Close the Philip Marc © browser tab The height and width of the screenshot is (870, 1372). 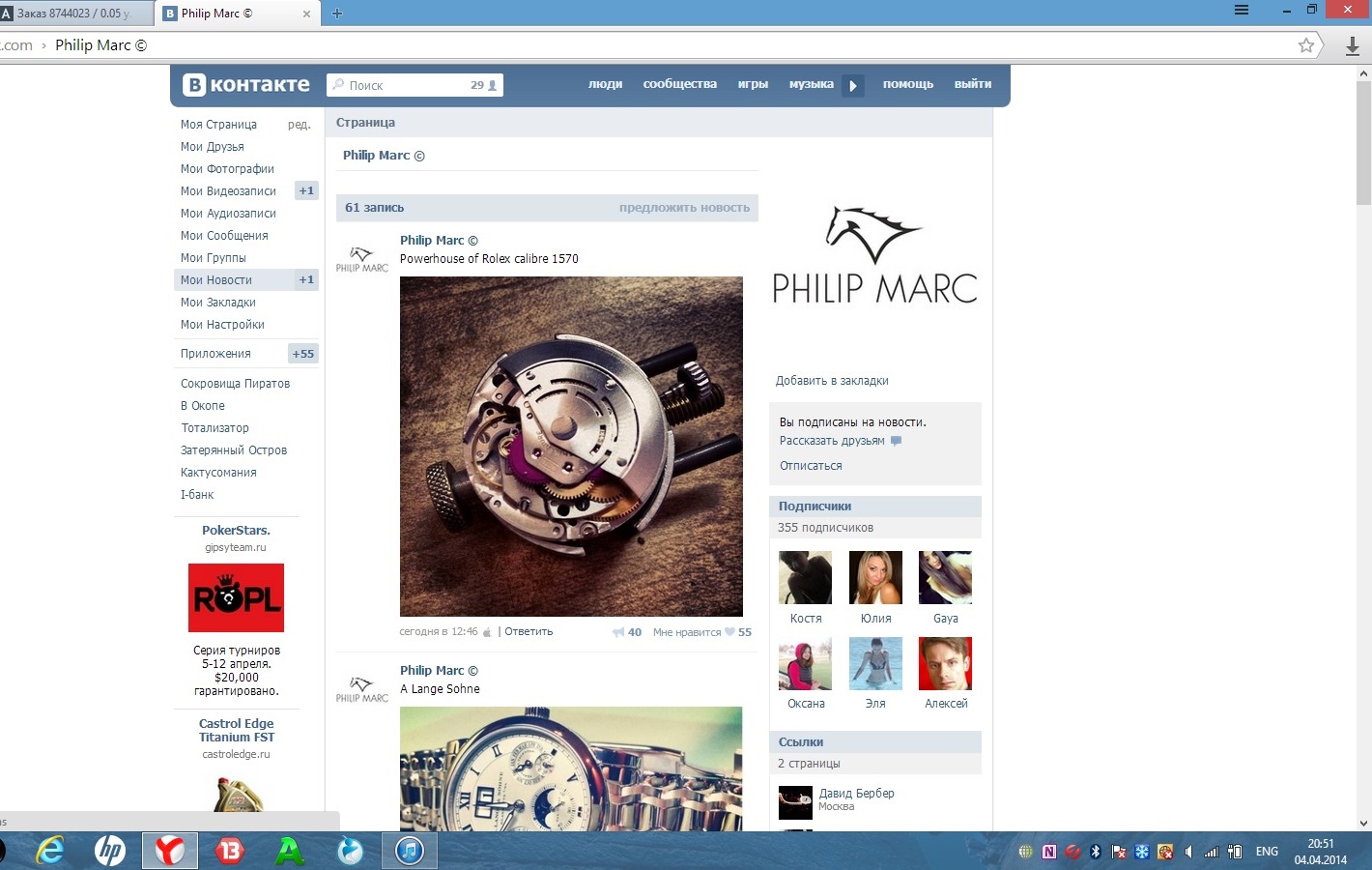pos(306,14)
